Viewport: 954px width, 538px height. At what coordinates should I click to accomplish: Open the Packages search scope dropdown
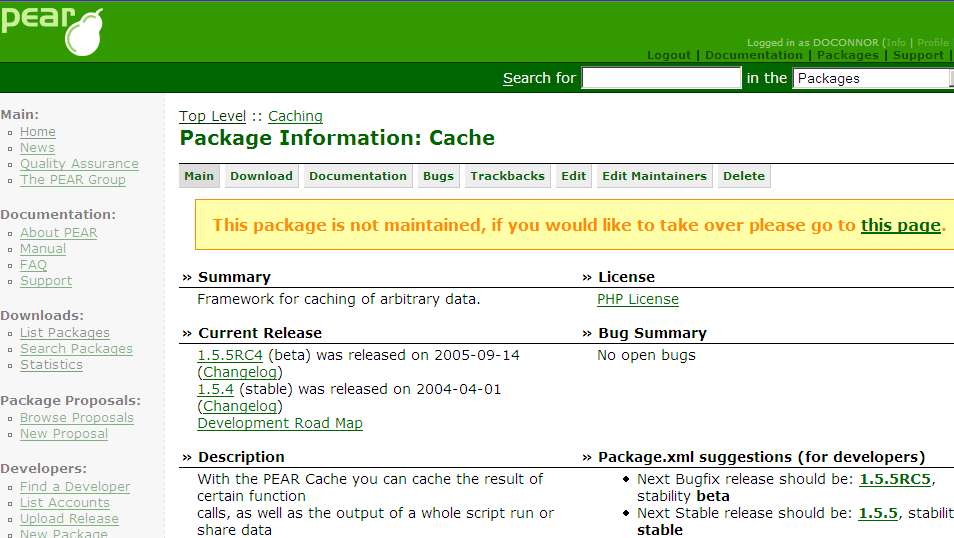tap(873, 78)
